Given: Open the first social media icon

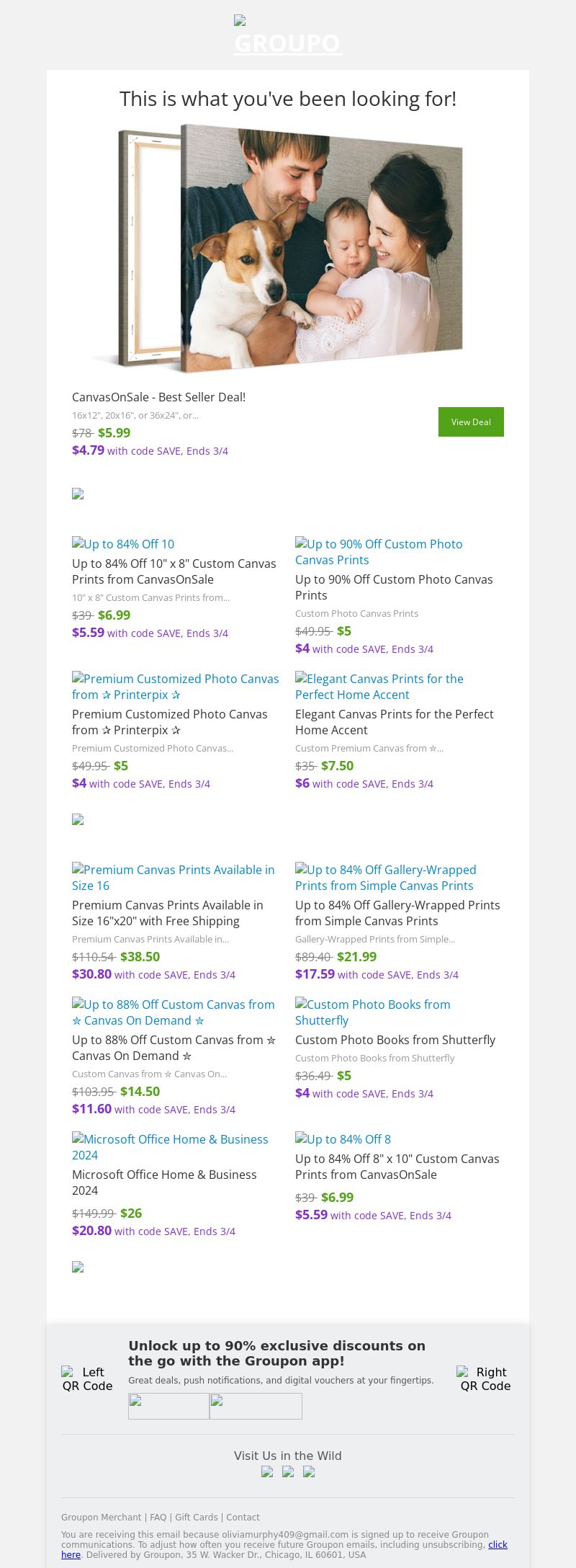Looking at the screenshot, I should point(267,1471).
